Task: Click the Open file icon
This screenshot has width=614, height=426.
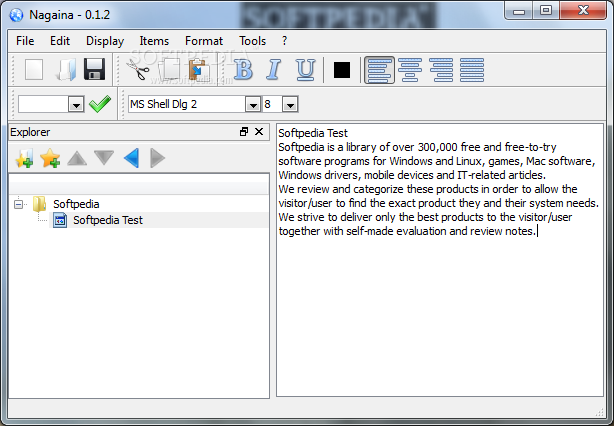Action: pyautogui.click(x=65, y=70)
